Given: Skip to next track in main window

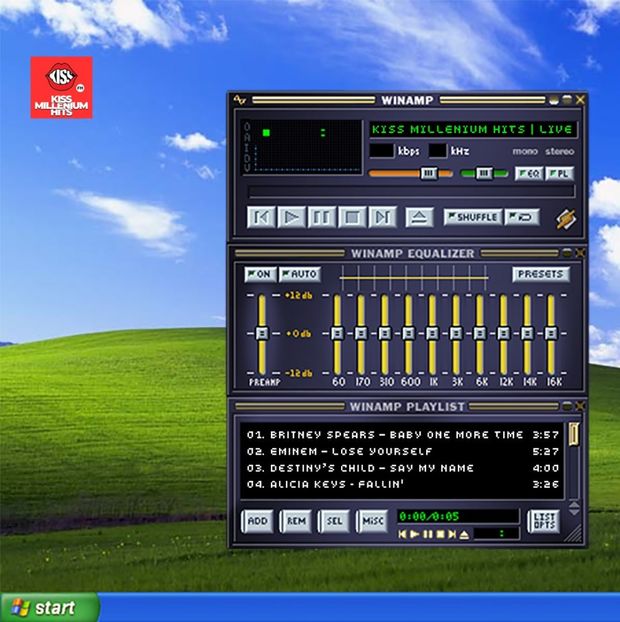Looking at the screenshot, I should 382,217.
